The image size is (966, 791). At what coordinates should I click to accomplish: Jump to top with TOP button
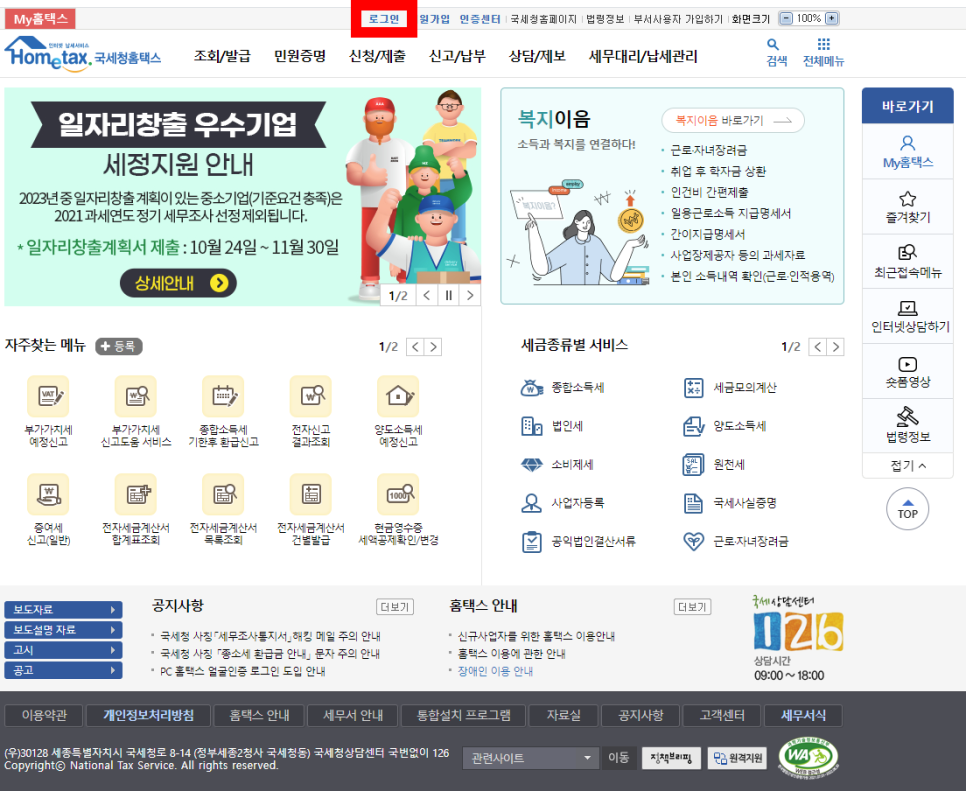pyautogui.click(x=907, y=509)
